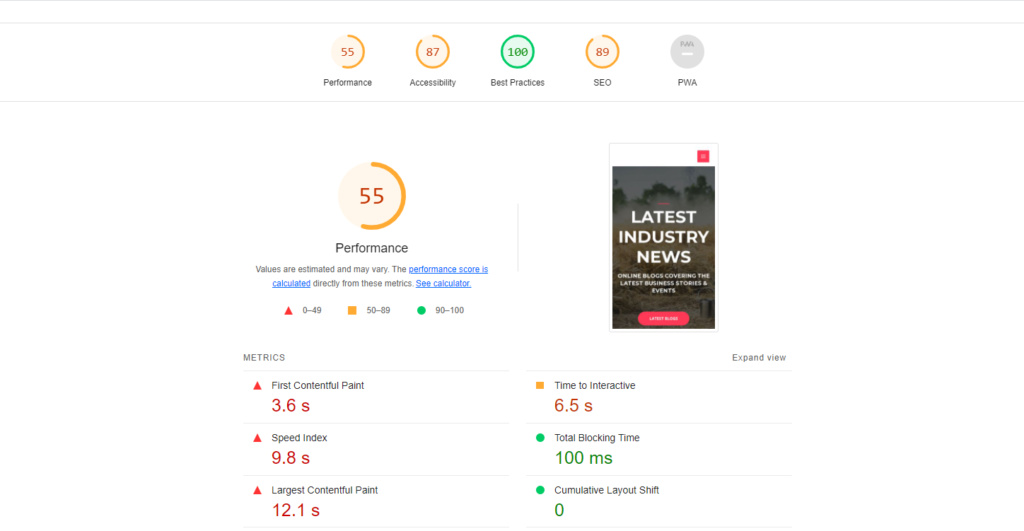Open the Best Practices score gauge 100

point(517,52)
